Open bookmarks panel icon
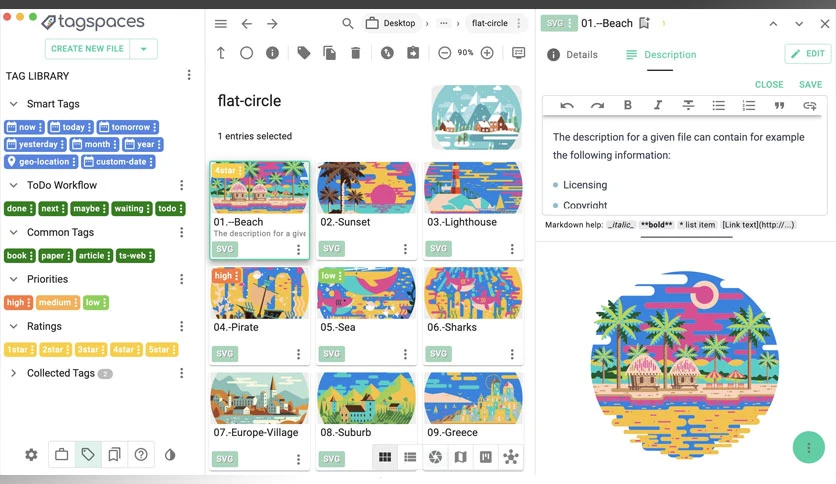The width and height of the screenshot is (836, 484). (x=114, y=455)
